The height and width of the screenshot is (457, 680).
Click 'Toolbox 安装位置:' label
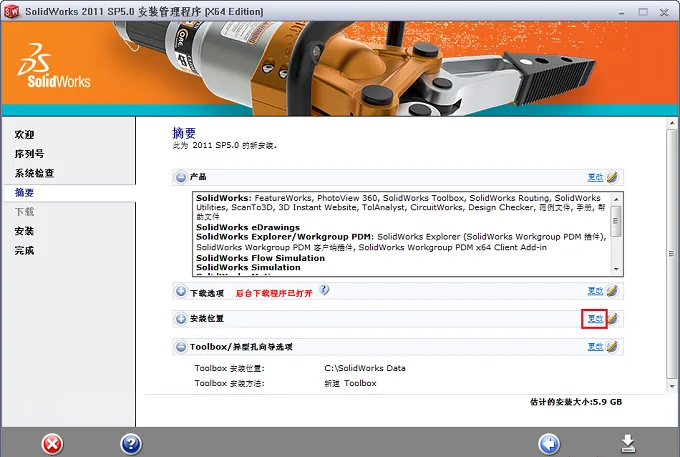229,368
